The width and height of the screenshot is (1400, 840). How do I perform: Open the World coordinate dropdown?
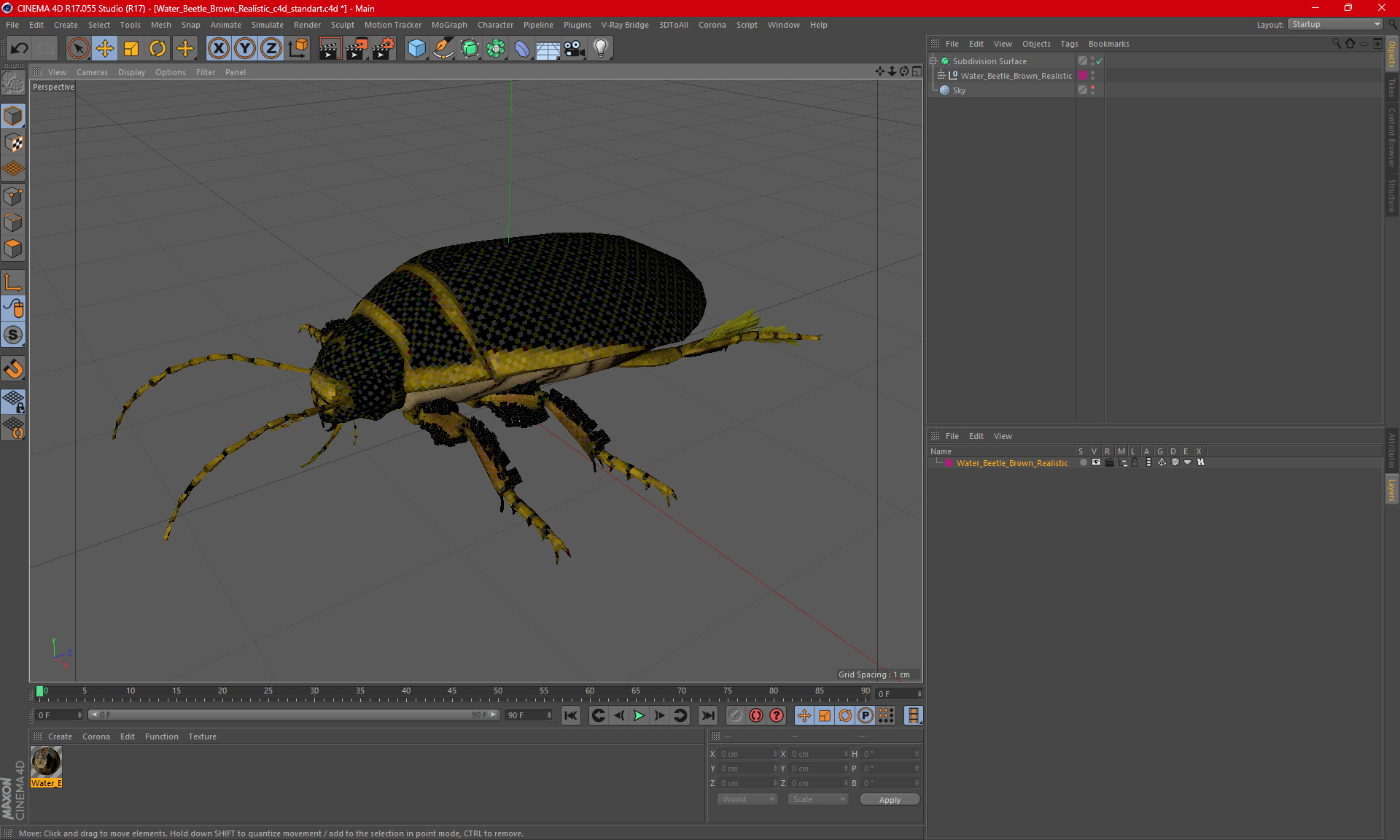[x=747, y=799]
